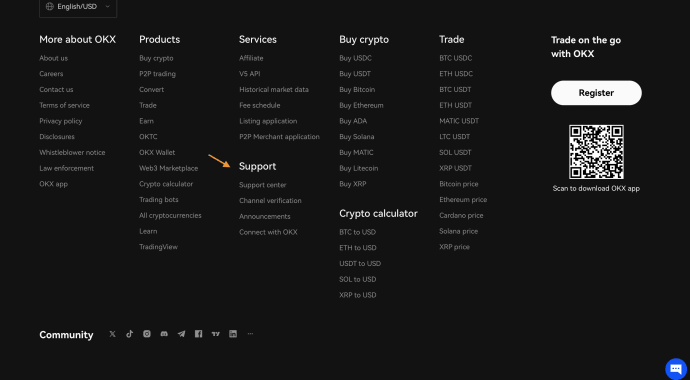
Task: Open the Announcements link
Action: [x=265, y=216]
